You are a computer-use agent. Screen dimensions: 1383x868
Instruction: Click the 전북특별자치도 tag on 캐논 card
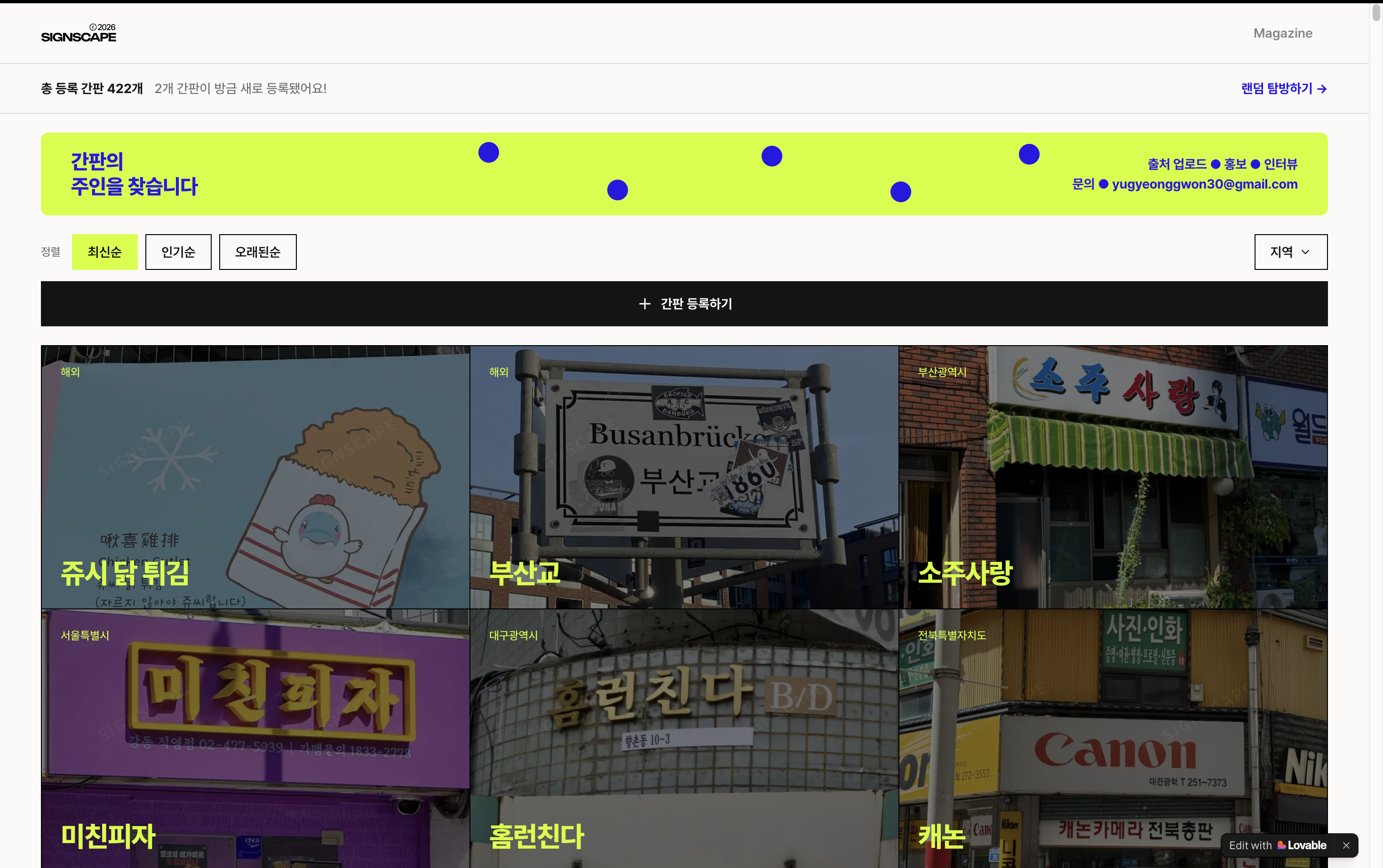952,636
